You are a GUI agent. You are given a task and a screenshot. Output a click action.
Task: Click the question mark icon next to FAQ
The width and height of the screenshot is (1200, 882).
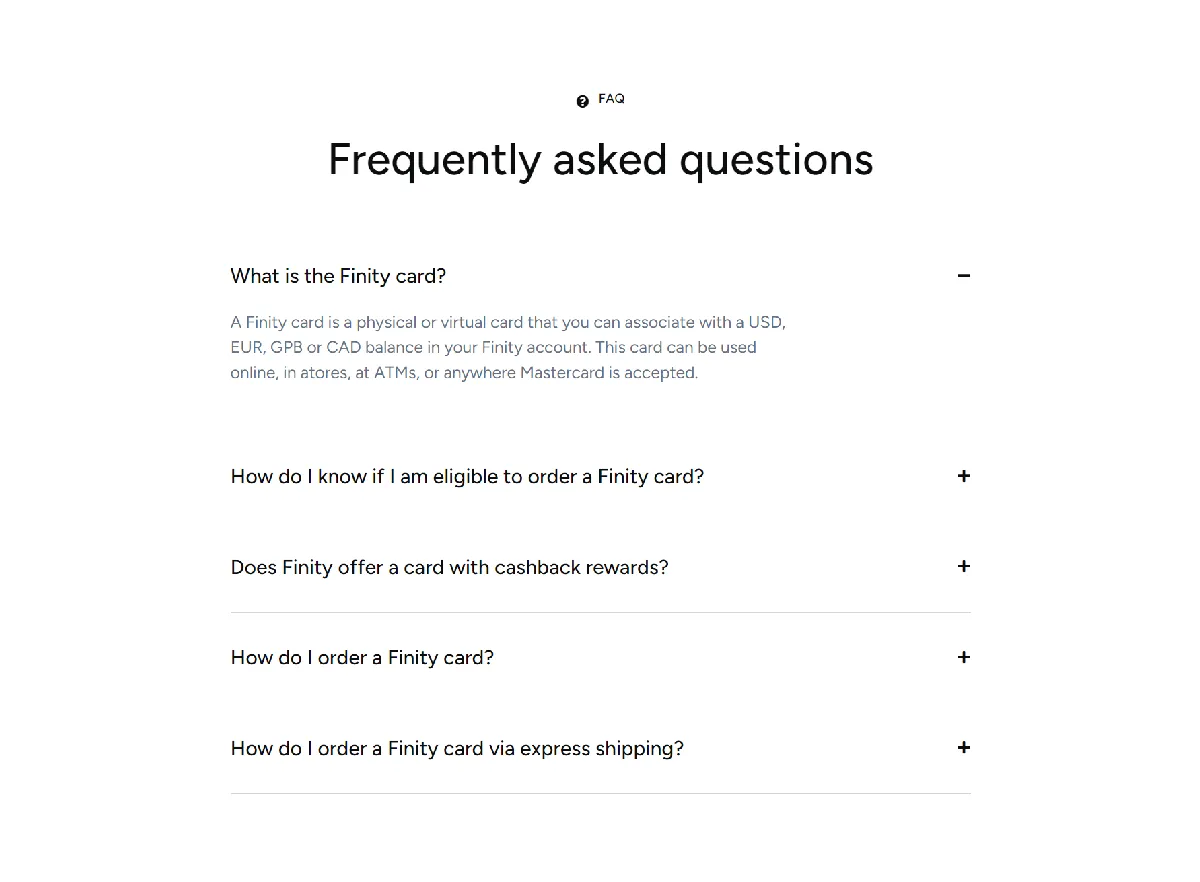[583, 101]
